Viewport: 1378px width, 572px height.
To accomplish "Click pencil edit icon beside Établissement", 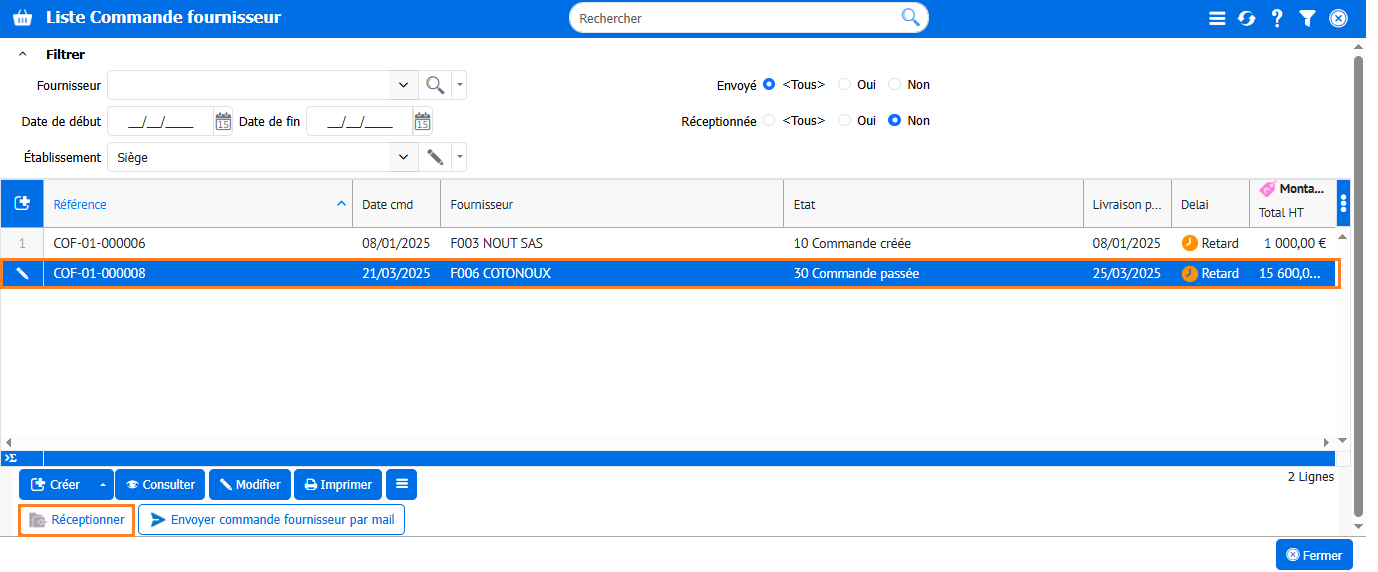I will pos(435,157).
